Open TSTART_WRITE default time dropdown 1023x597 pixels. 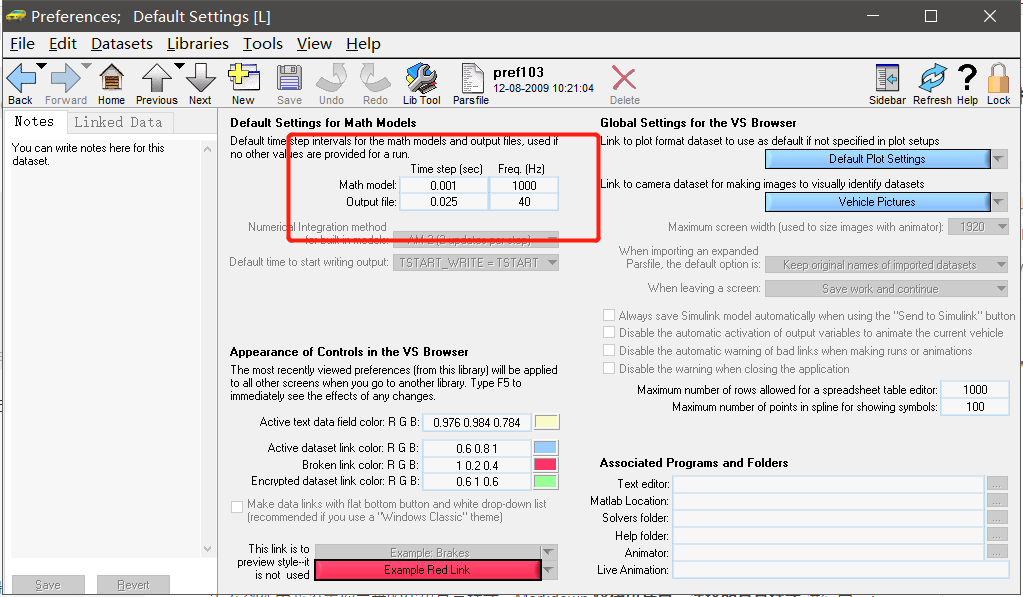476,262
